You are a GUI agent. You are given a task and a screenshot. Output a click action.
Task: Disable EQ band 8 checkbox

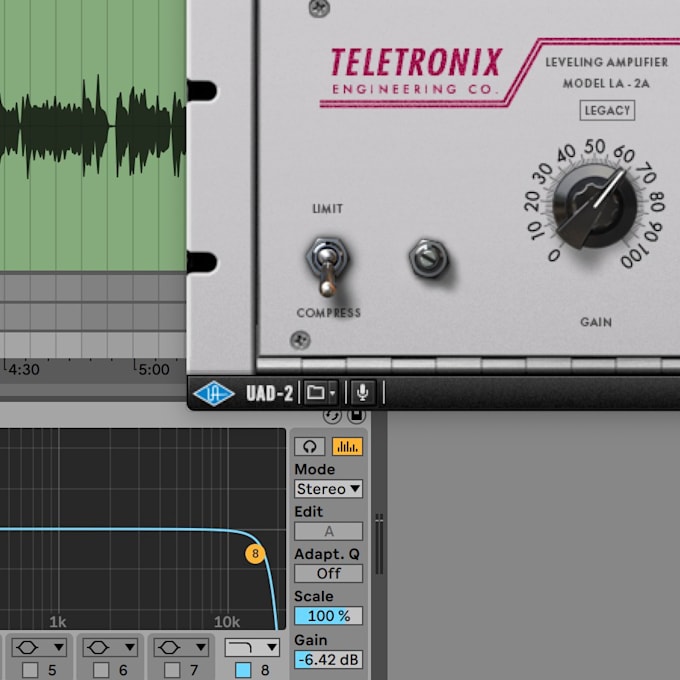(x=243, y=670)
